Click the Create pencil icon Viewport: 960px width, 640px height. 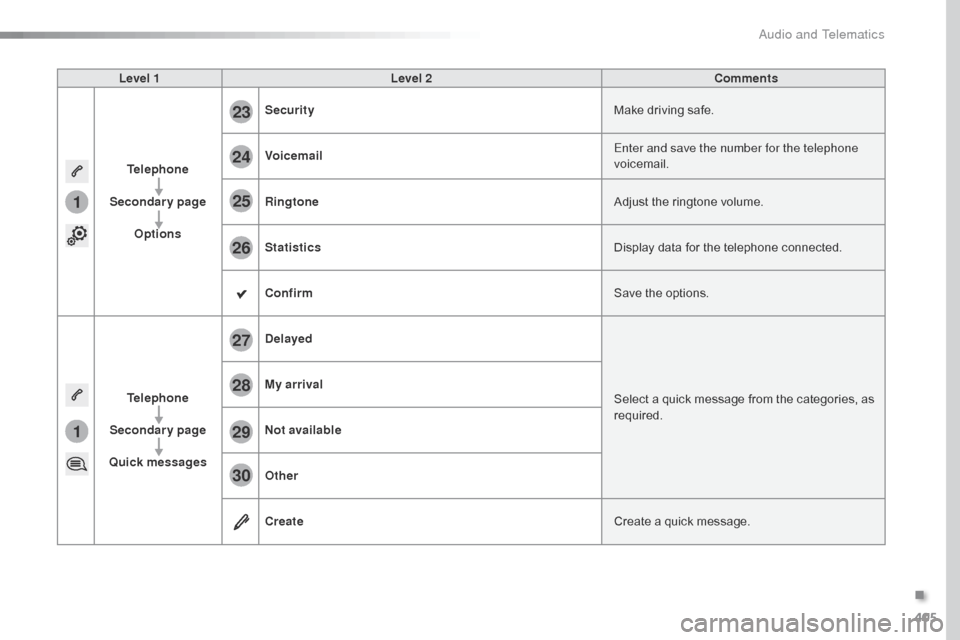point(241,522)
